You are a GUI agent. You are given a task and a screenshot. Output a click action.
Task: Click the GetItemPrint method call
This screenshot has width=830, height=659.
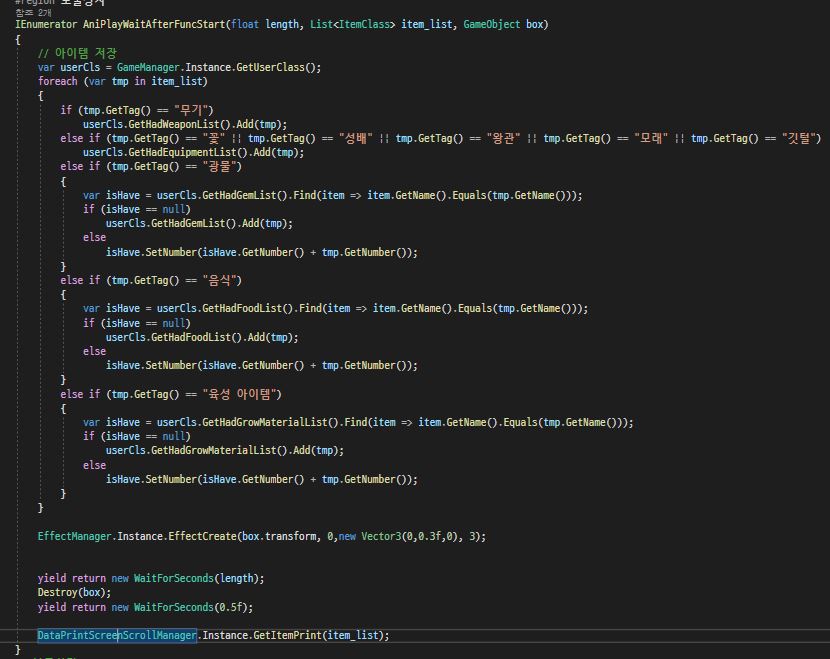(287, 635)
